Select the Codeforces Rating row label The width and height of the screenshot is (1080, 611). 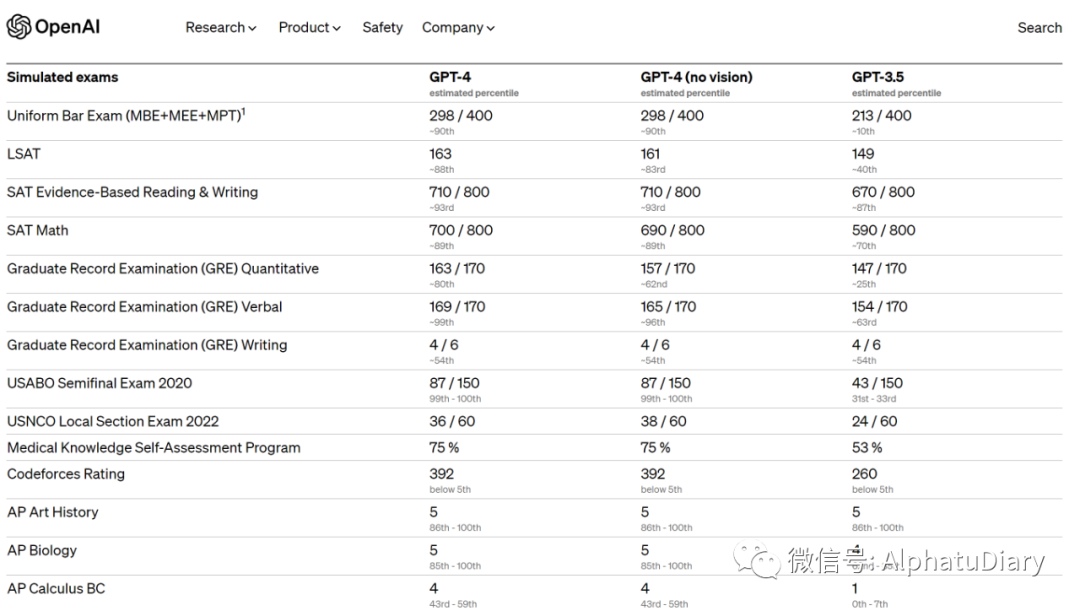[66, 474]
